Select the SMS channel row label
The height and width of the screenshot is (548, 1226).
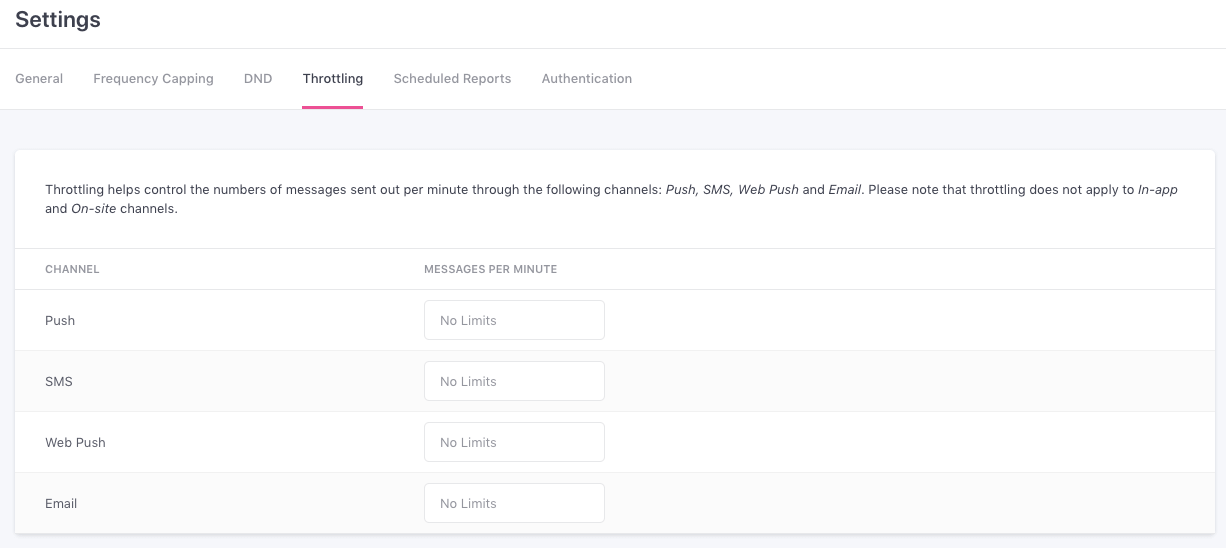coord(59,382)
